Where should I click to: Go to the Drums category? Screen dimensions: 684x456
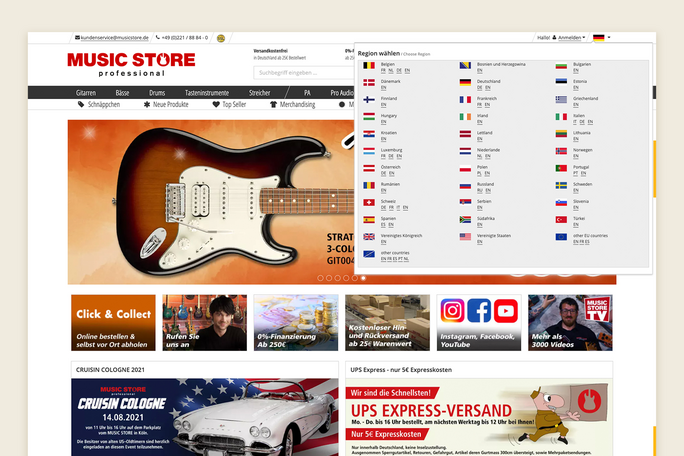coord(157,93)
